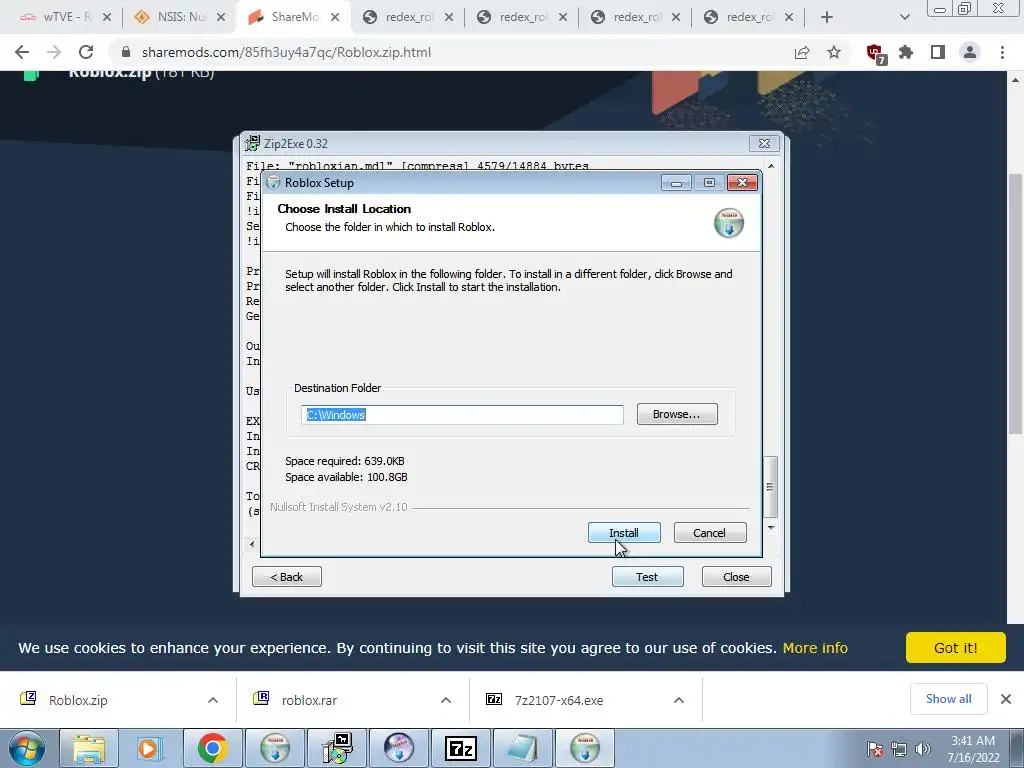This screenshot has height=768, width=1024.
Task: Close the ShareMods browser tab
Action: [335, 17]
